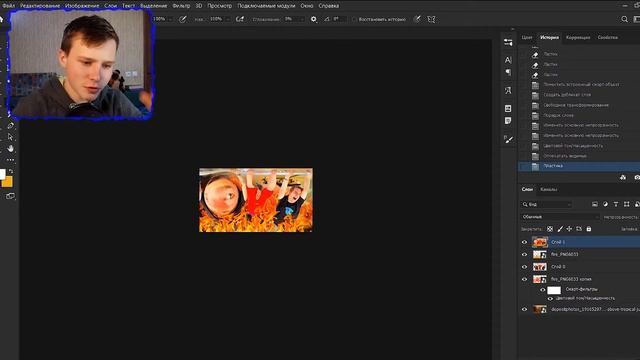Toggle lock all padlock icon
Screen dimensions: 640x360
tap(589, 229)
